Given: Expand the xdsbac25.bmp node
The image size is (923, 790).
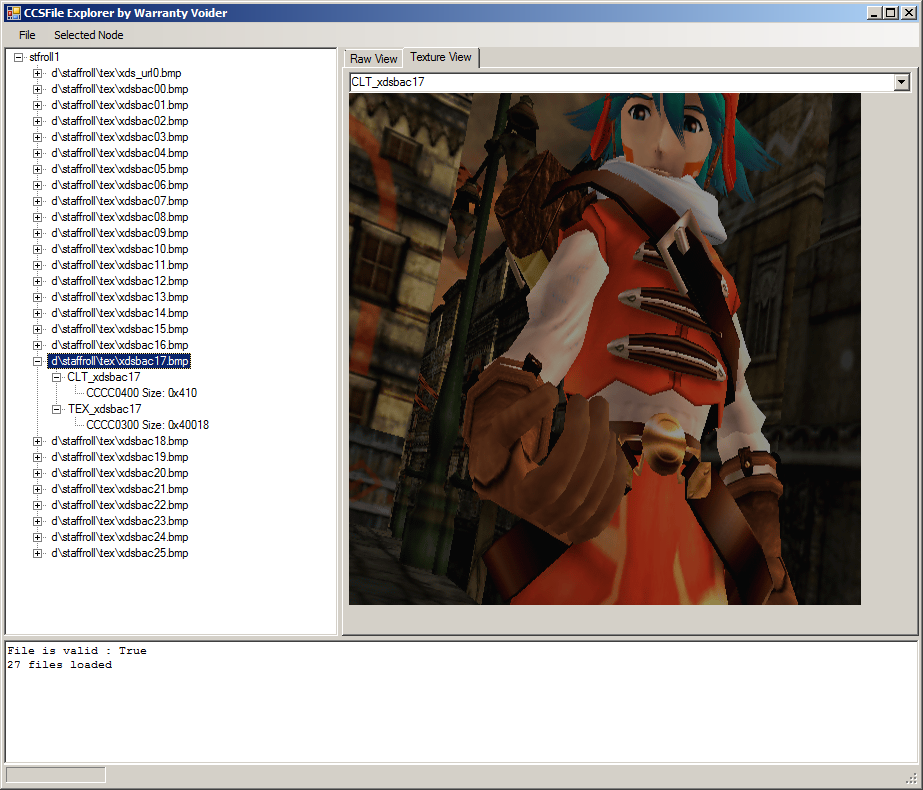Looking at the screenshot, I should coord(37,553).
